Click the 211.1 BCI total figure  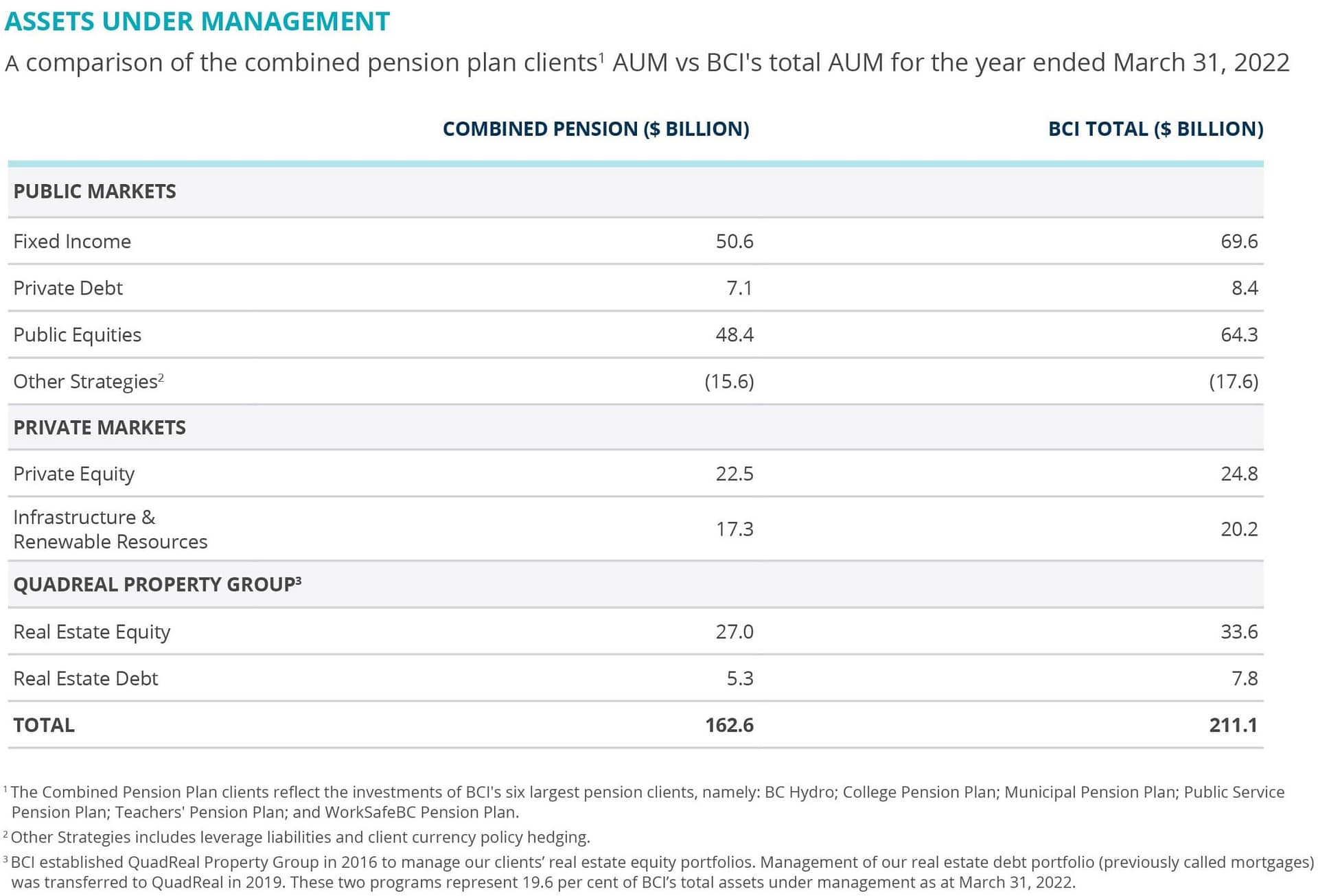coord(1233,726)
